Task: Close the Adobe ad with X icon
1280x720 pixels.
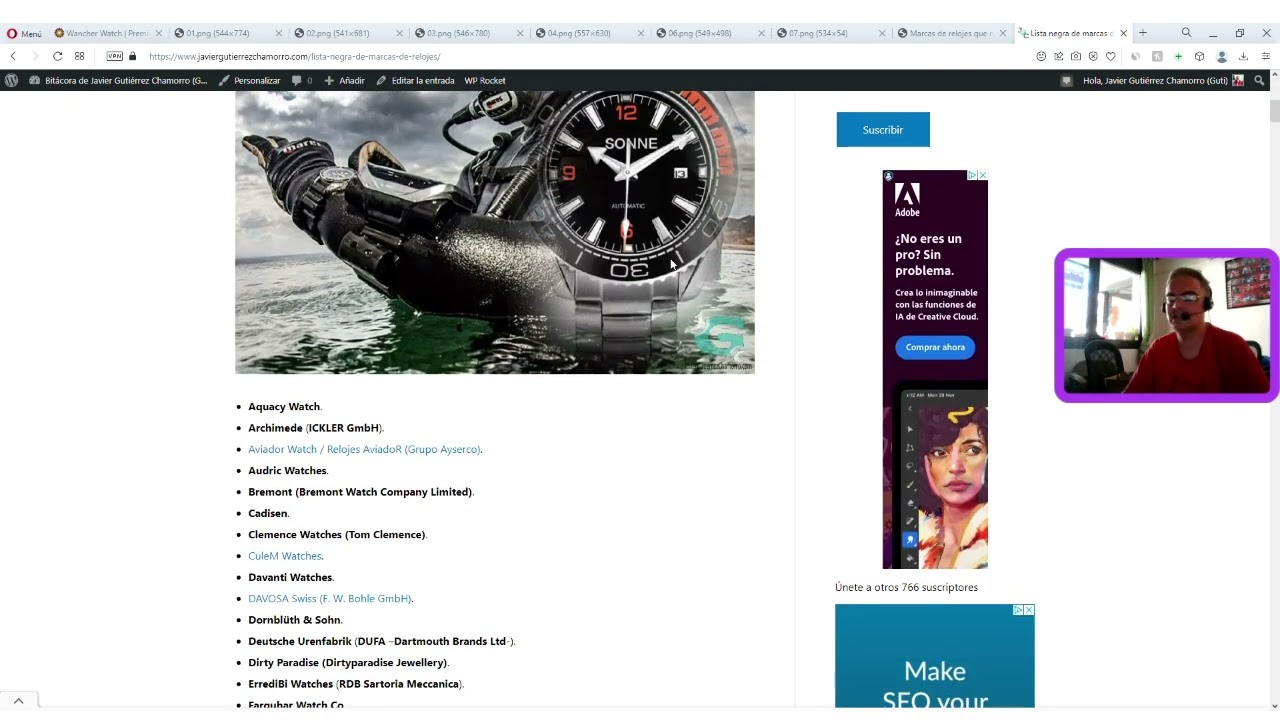Action: point(983,175)
